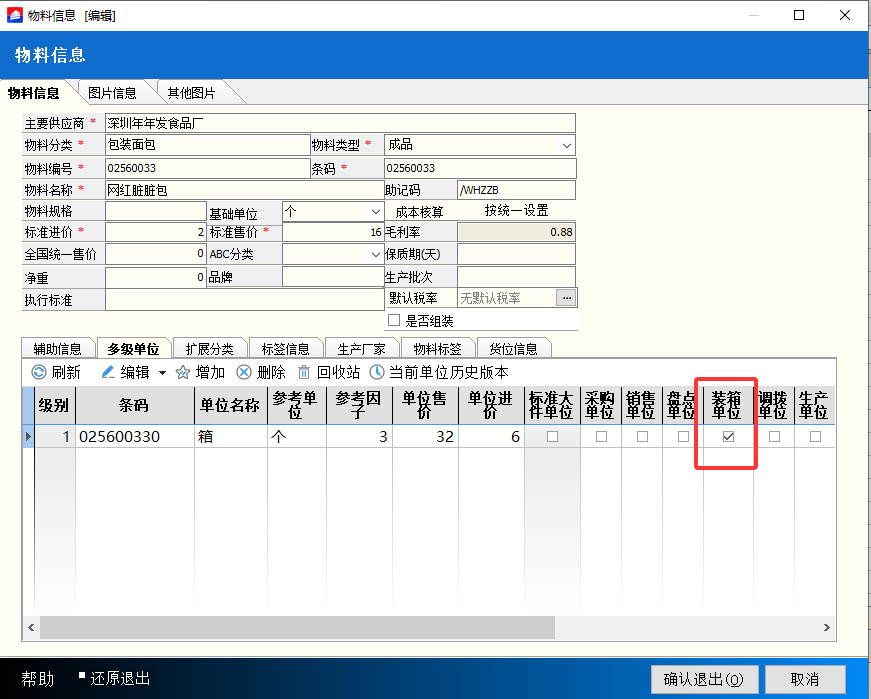This screenshot has height=699, width=871.
Task: Switch to 其他图片 tab
Action: (192, 93)
